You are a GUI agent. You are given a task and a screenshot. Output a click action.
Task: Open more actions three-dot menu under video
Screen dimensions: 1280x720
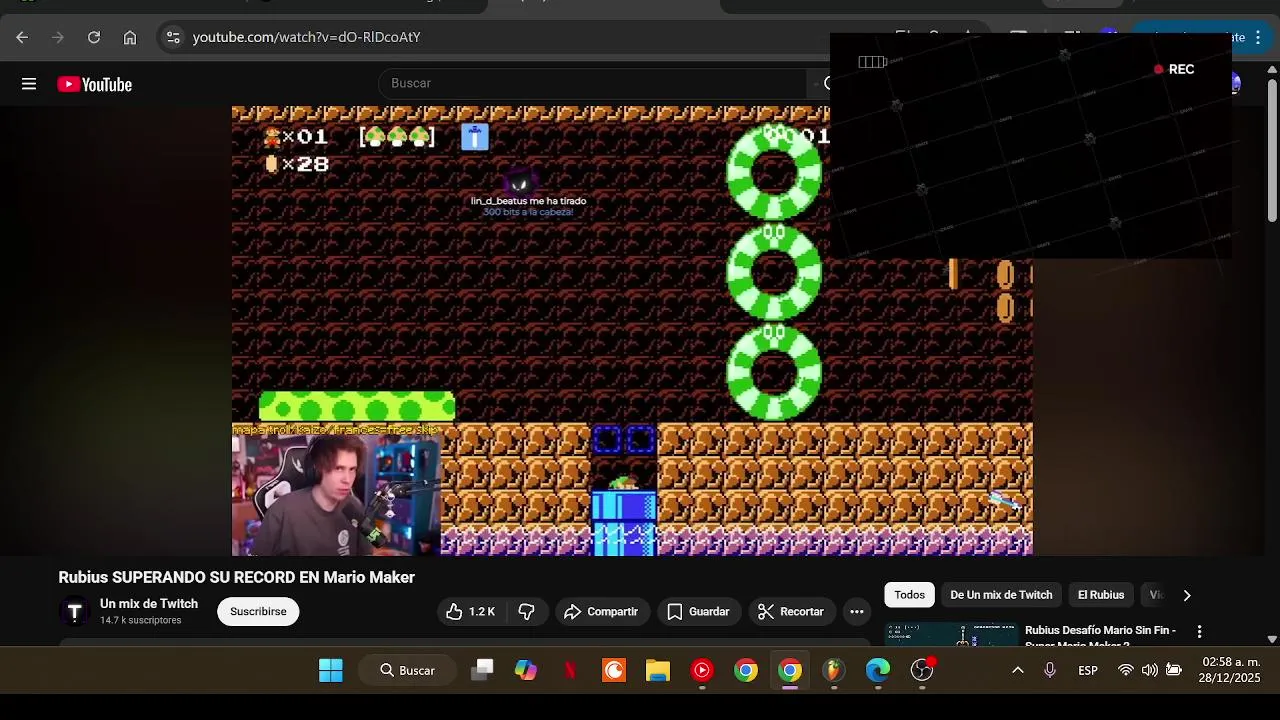857,612
